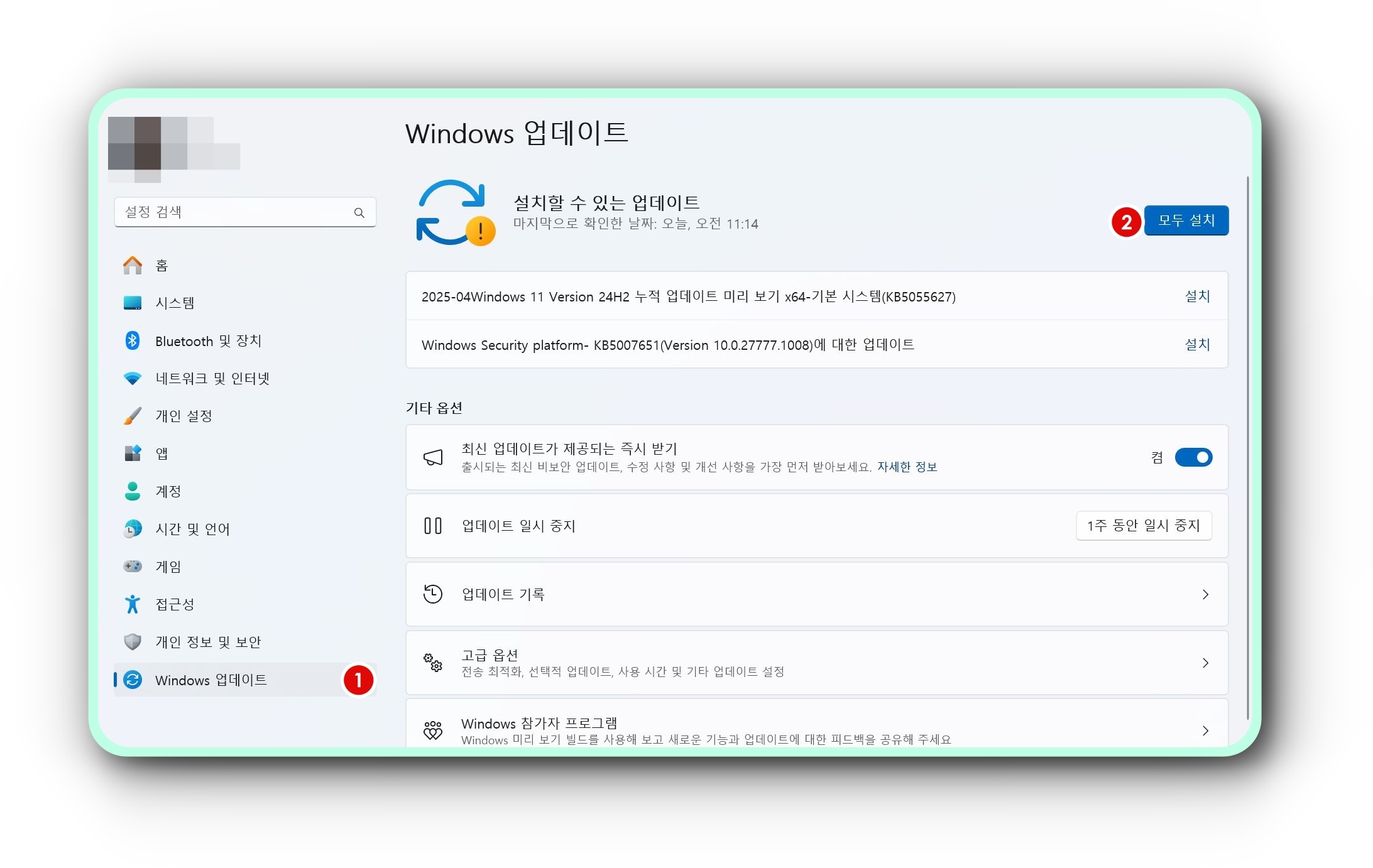Click the Gaming (게임) controller icon
Viewport: 1373px width, 868px height.
point(132,567)
